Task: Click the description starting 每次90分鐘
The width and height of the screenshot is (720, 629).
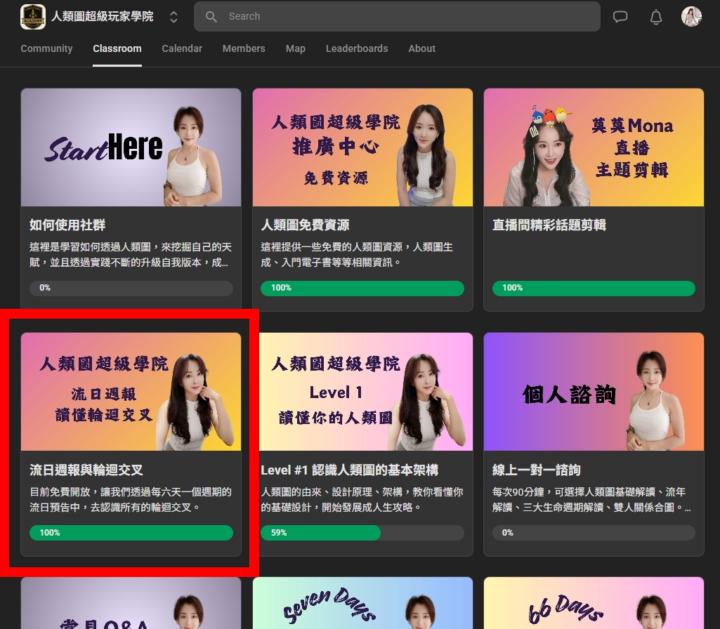Action: tap(591, 500)
